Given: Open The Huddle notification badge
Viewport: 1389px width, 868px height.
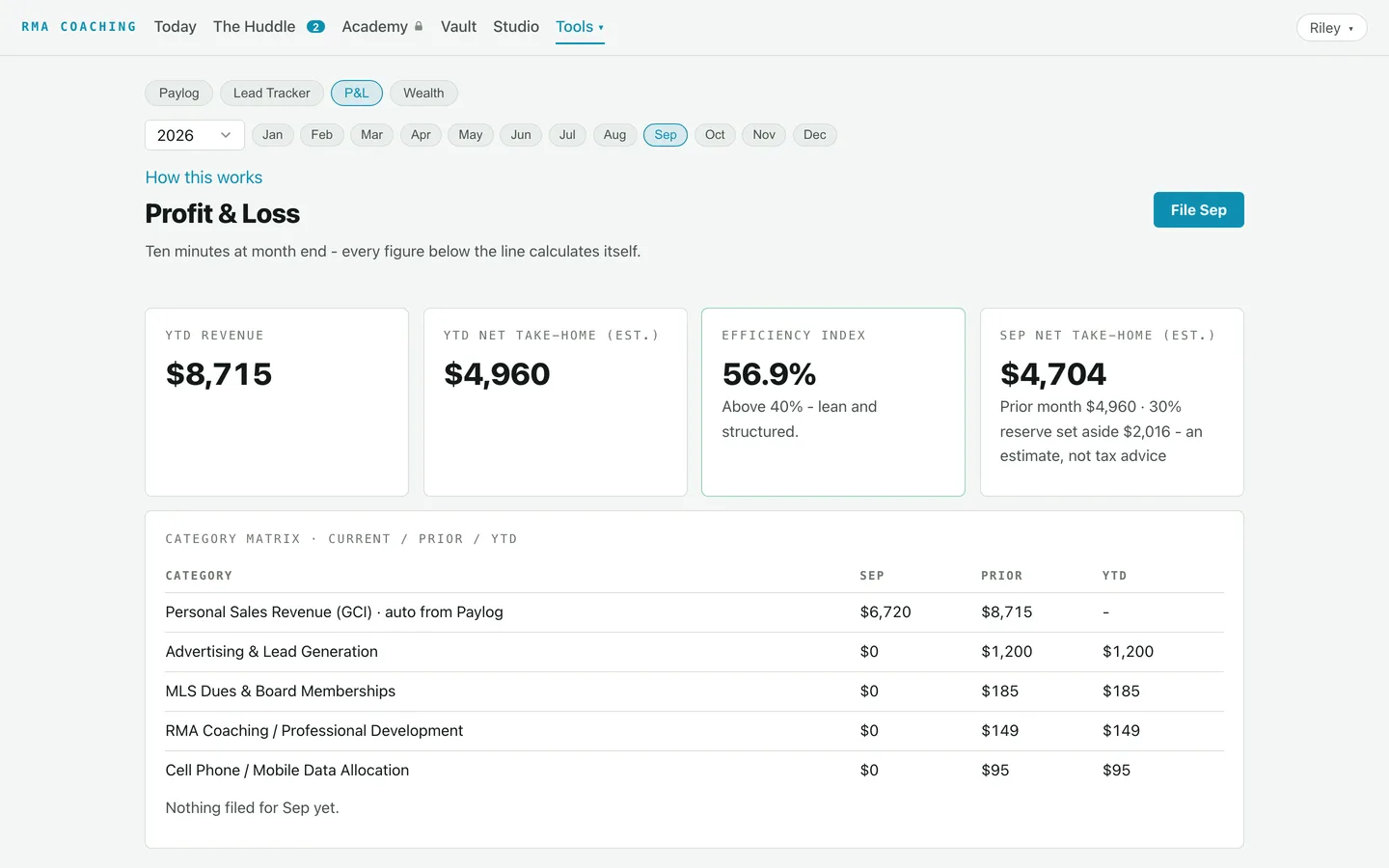Looking at the screenshot, I should click(315, 27).
